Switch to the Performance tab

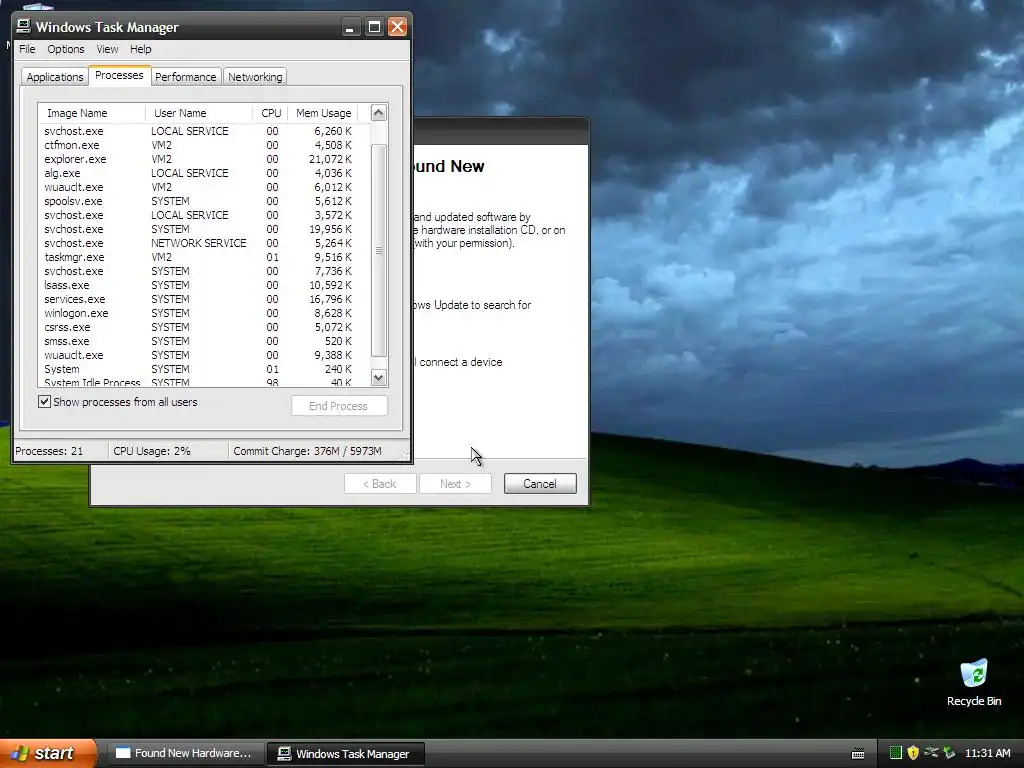185,77
